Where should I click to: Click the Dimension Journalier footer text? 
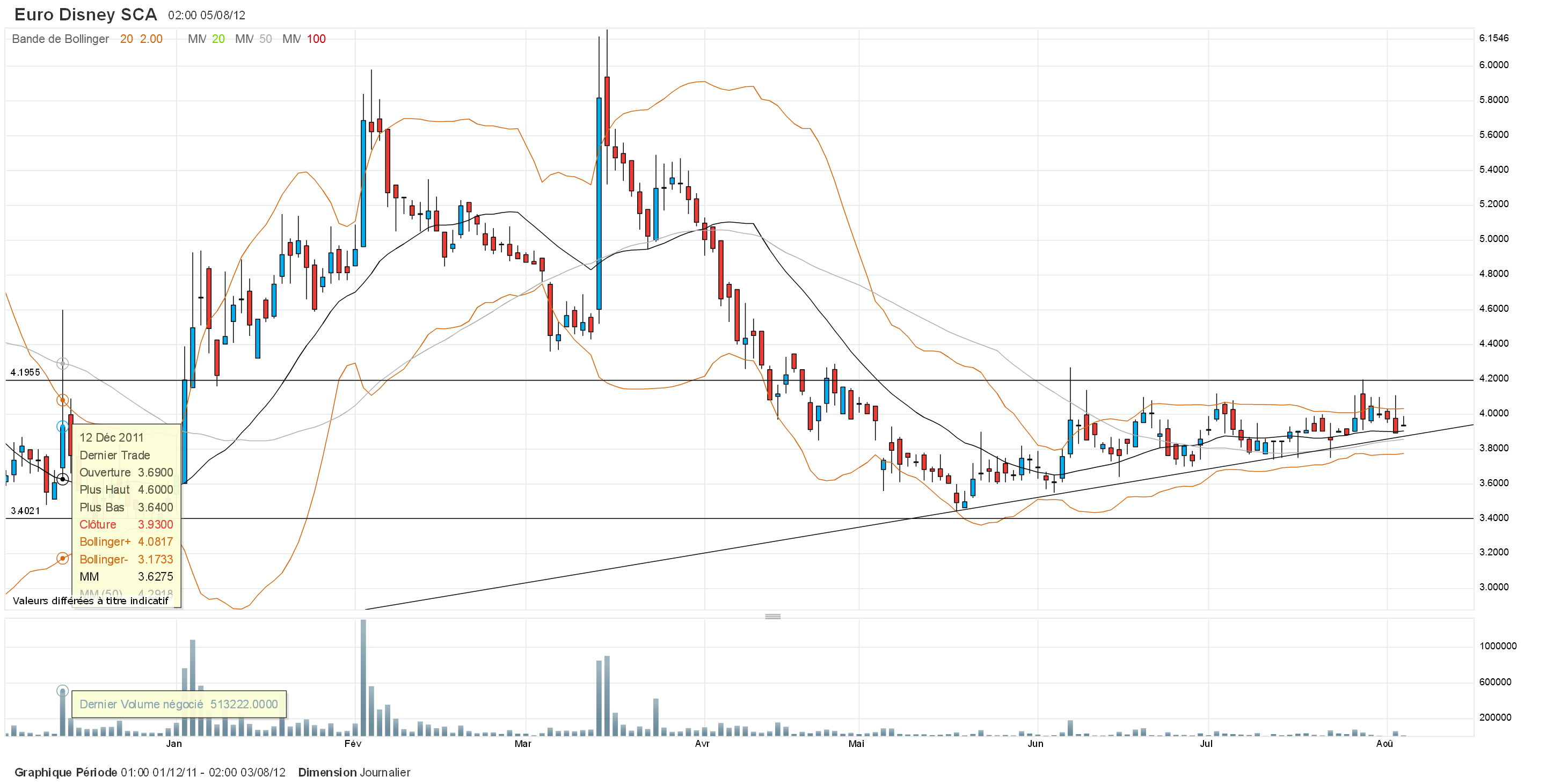(x=354, y=773)
